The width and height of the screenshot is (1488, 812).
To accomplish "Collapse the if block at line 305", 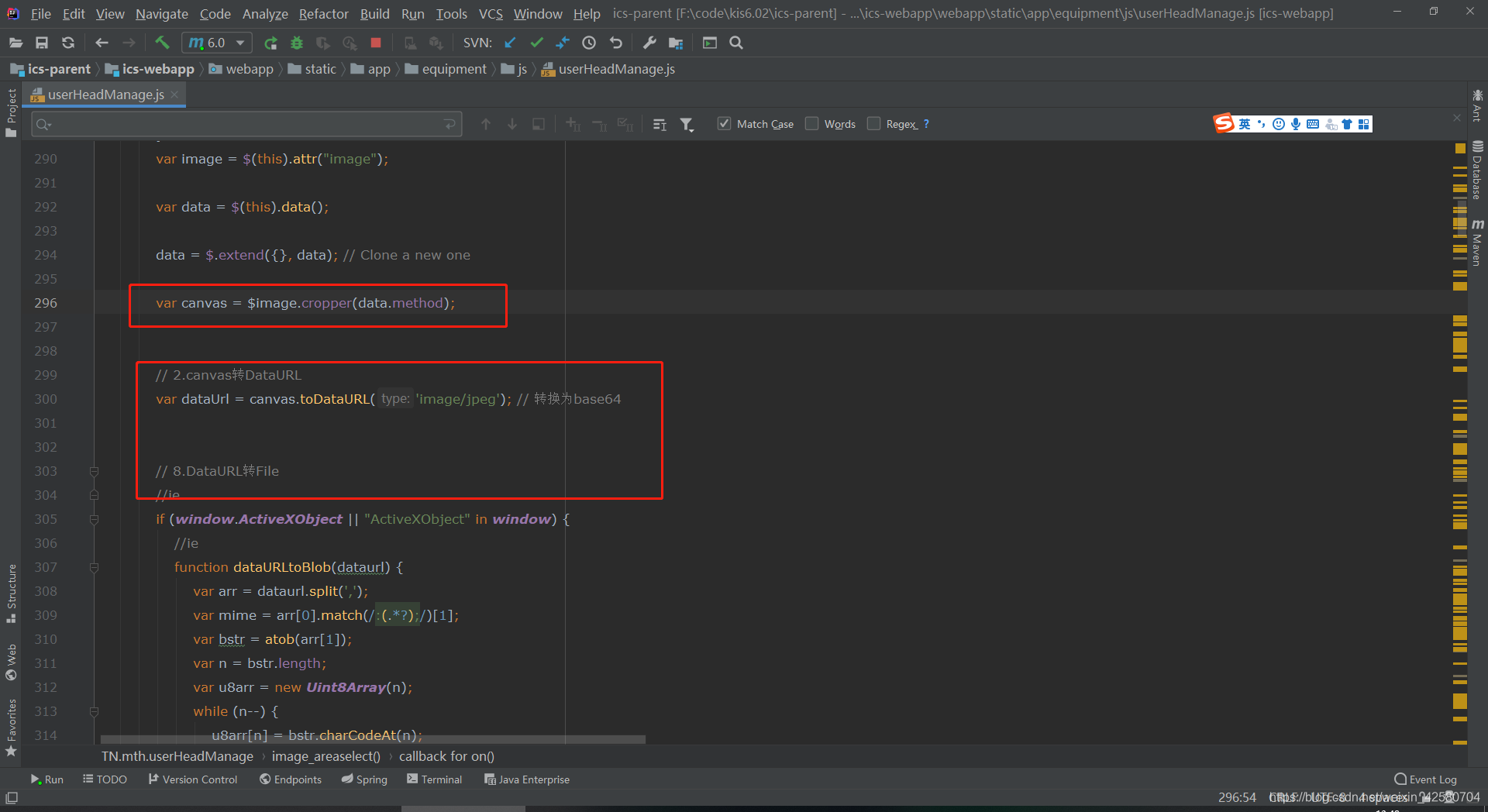I will 94,519.
